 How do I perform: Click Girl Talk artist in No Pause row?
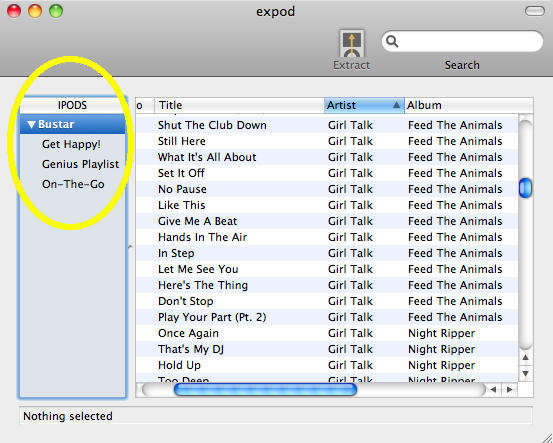pyautogui.click(x=350, y=189)
